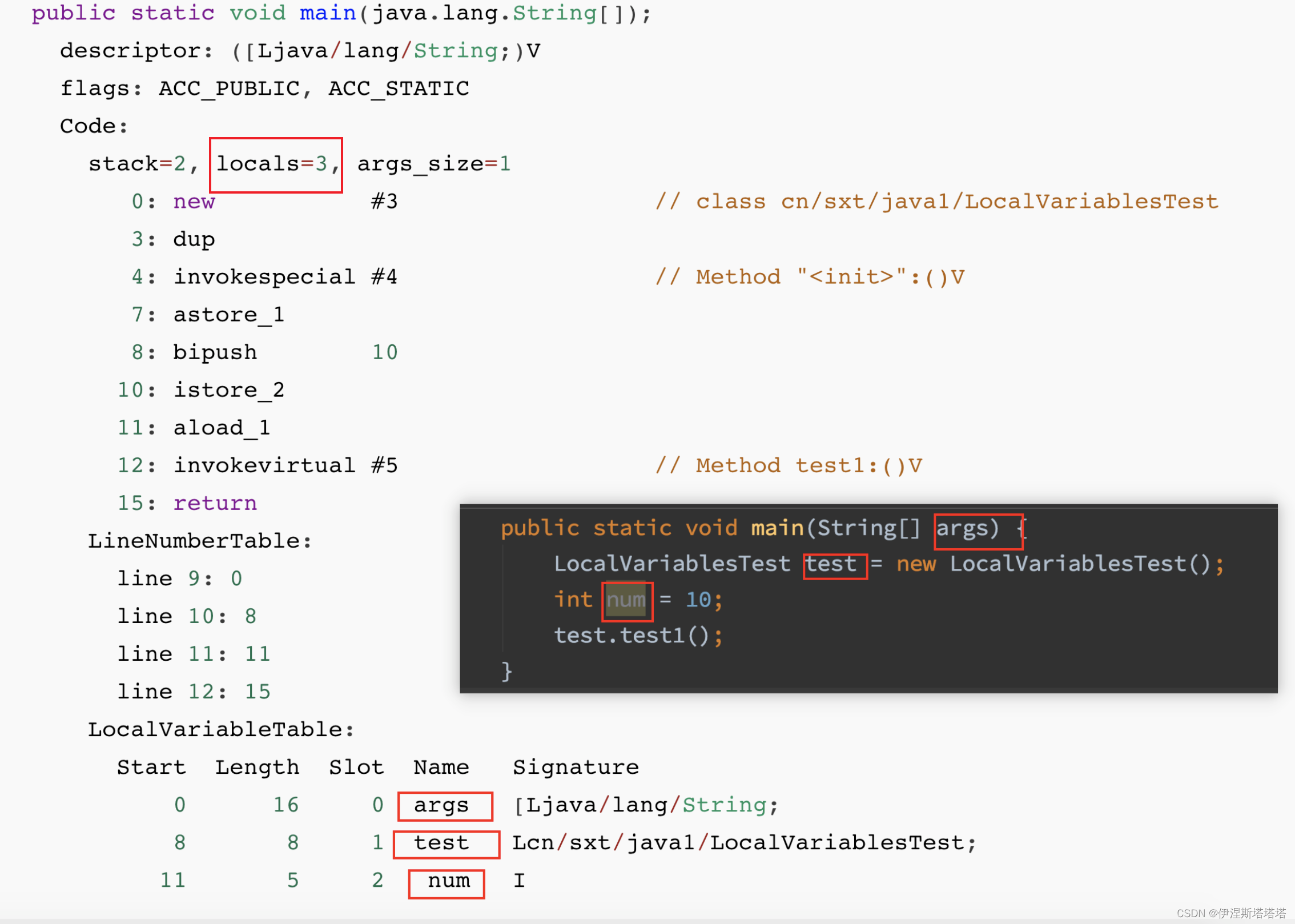Click the comment 'class cn/sxt/java1/LocalVariablesTest'

click(957, 201)
